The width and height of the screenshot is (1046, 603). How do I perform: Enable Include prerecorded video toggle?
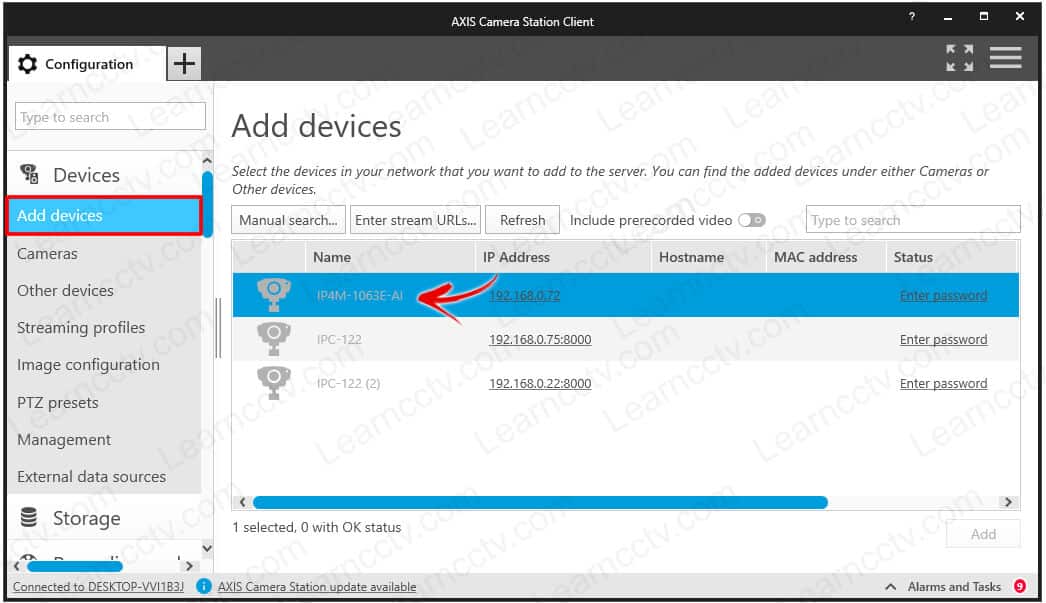751,220
